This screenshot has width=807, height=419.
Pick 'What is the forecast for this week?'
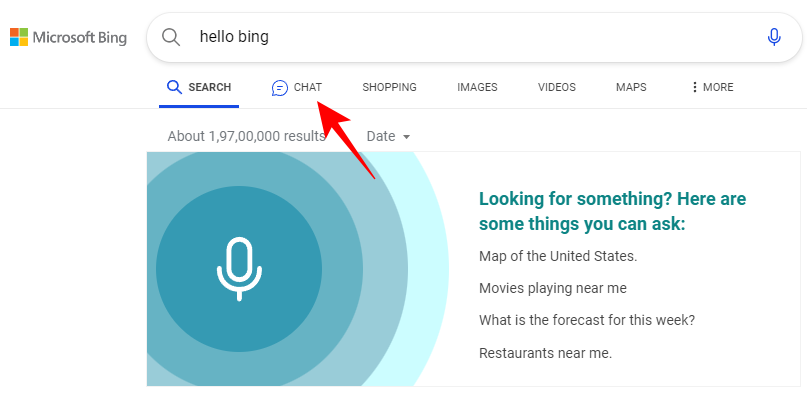pos(586,320)
